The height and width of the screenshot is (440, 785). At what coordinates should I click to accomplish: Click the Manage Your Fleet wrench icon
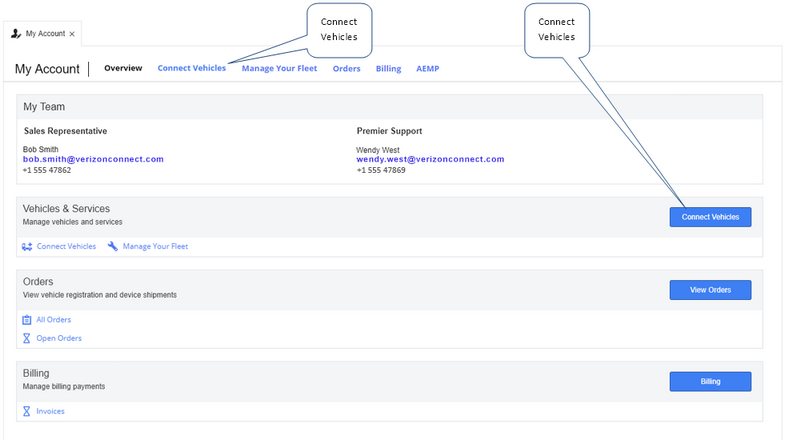pyautogui.click(x=113, y=246)
